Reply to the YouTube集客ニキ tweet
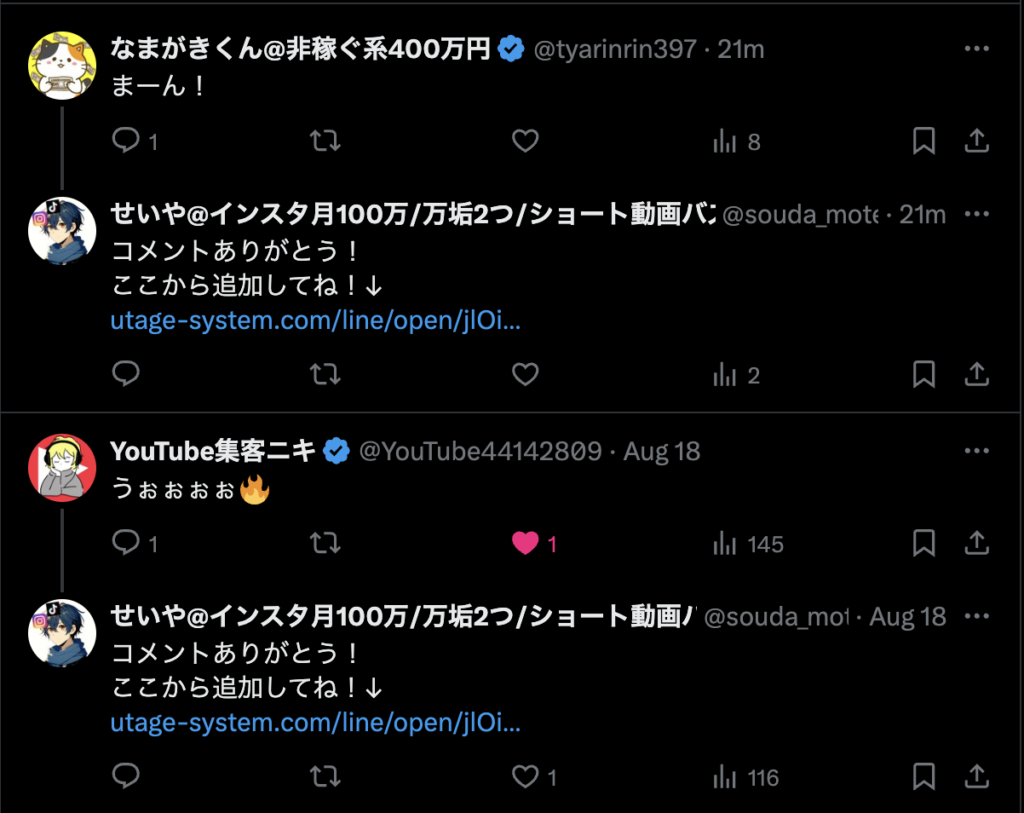Image resolution: width=1024 pixels, height=813 pixels. click(126, 543)
